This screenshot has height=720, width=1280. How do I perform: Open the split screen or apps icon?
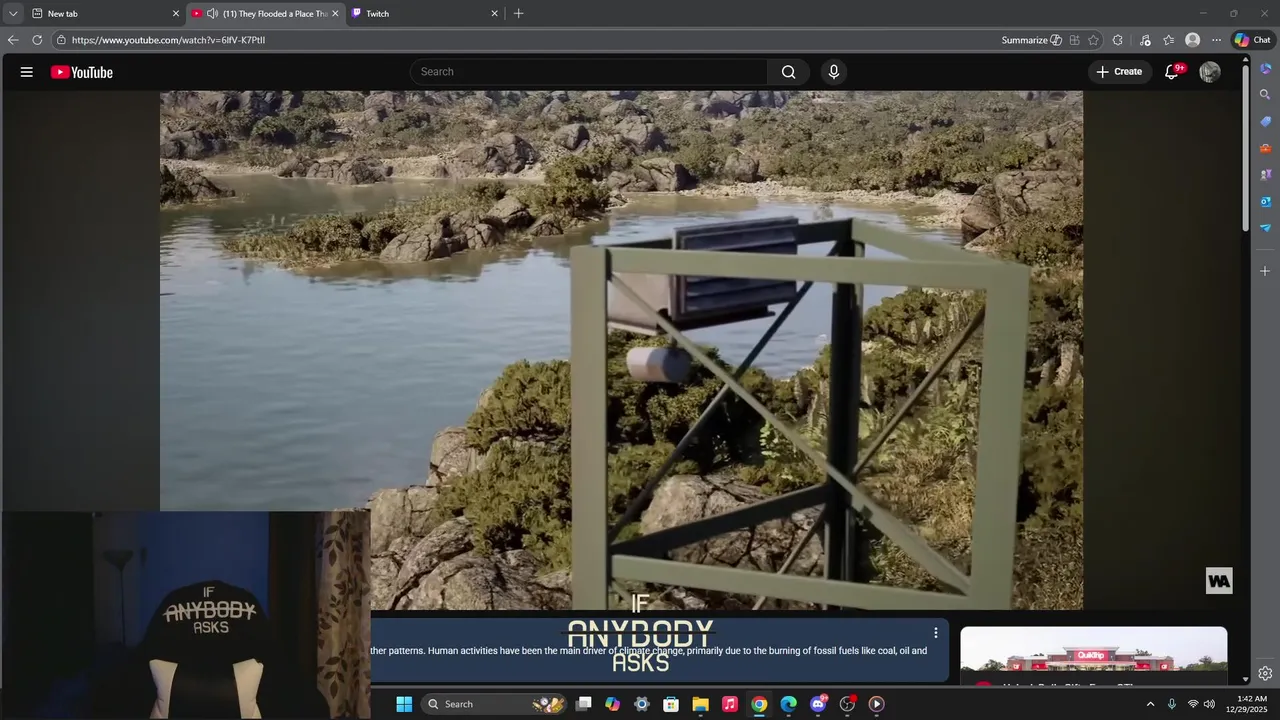coord(1074,40)
